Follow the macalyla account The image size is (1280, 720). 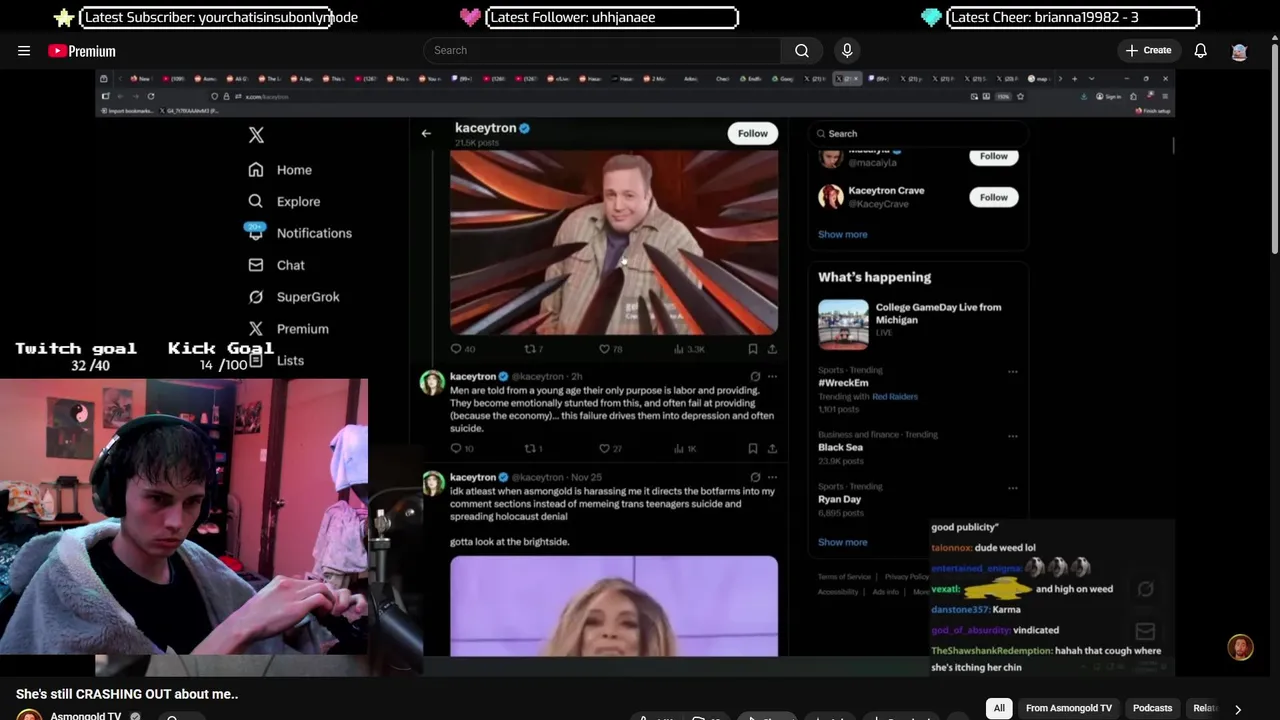993,156
